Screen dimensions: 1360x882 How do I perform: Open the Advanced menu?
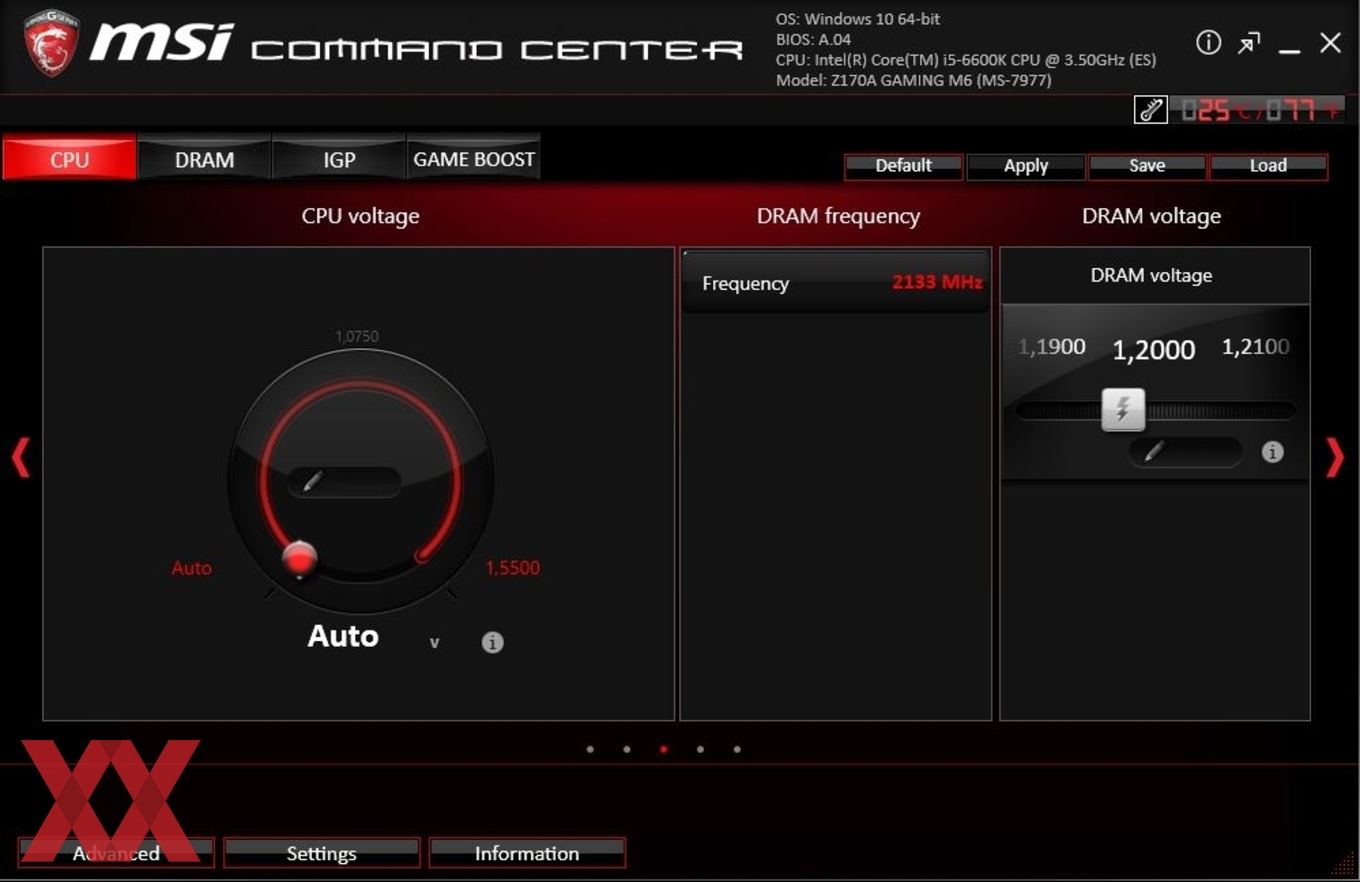tap(116, 853)
